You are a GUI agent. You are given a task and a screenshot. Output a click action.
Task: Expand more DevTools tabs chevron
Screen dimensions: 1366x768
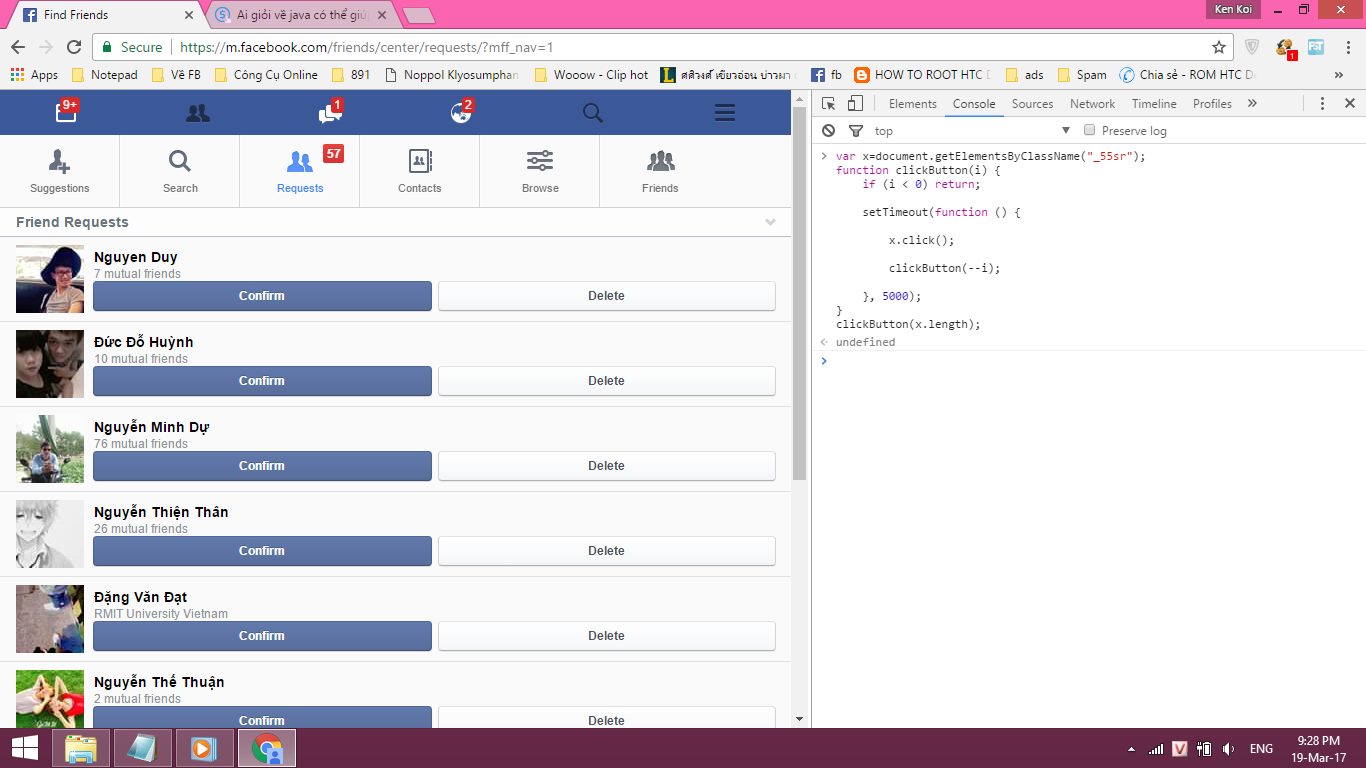coord(1252,104)
